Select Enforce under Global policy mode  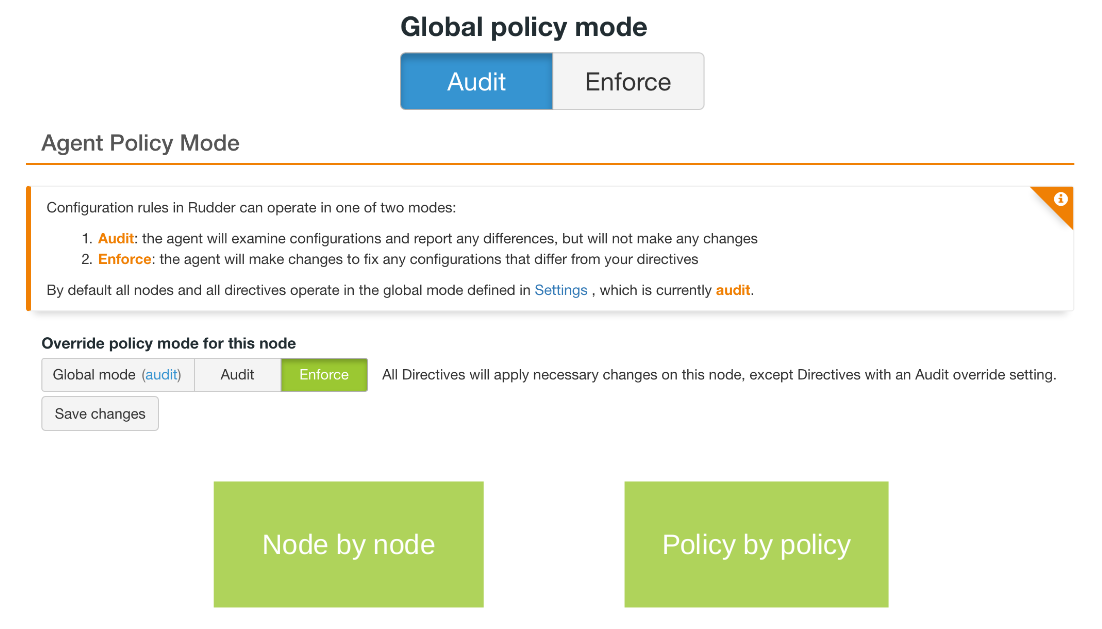click(x=628, y=82)
